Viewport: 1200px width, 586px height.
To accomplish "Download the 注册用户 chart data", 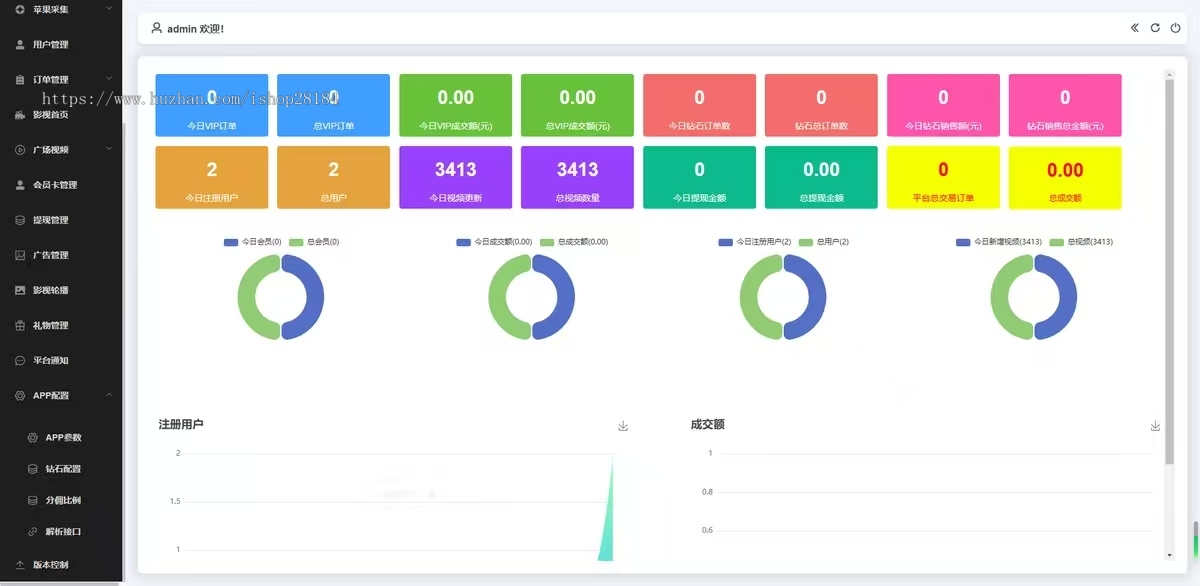I will pyautogui.click(x=622, y=425).
